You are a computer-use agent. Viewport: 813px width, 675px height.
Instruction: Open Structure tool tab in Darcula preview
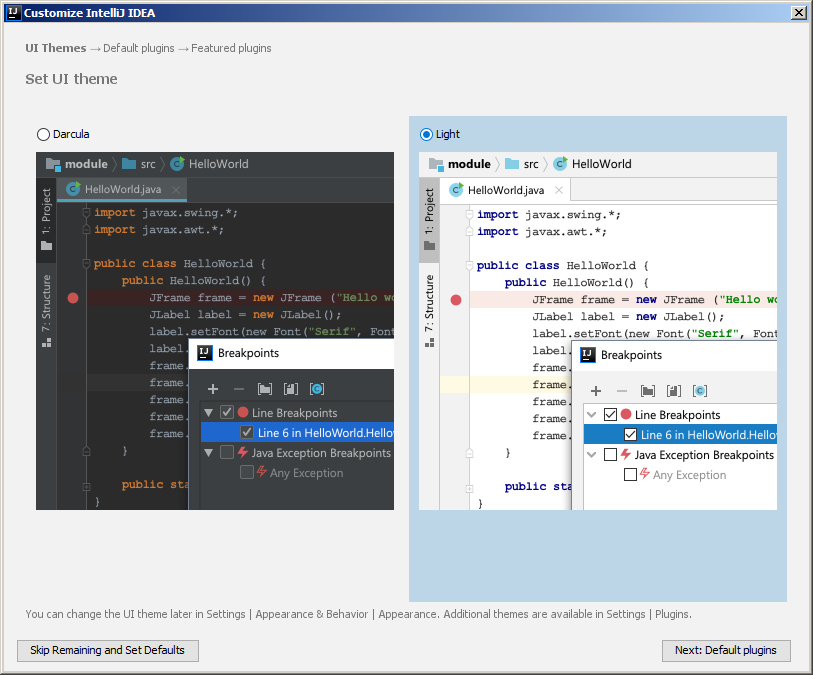(x=46, y=311)
